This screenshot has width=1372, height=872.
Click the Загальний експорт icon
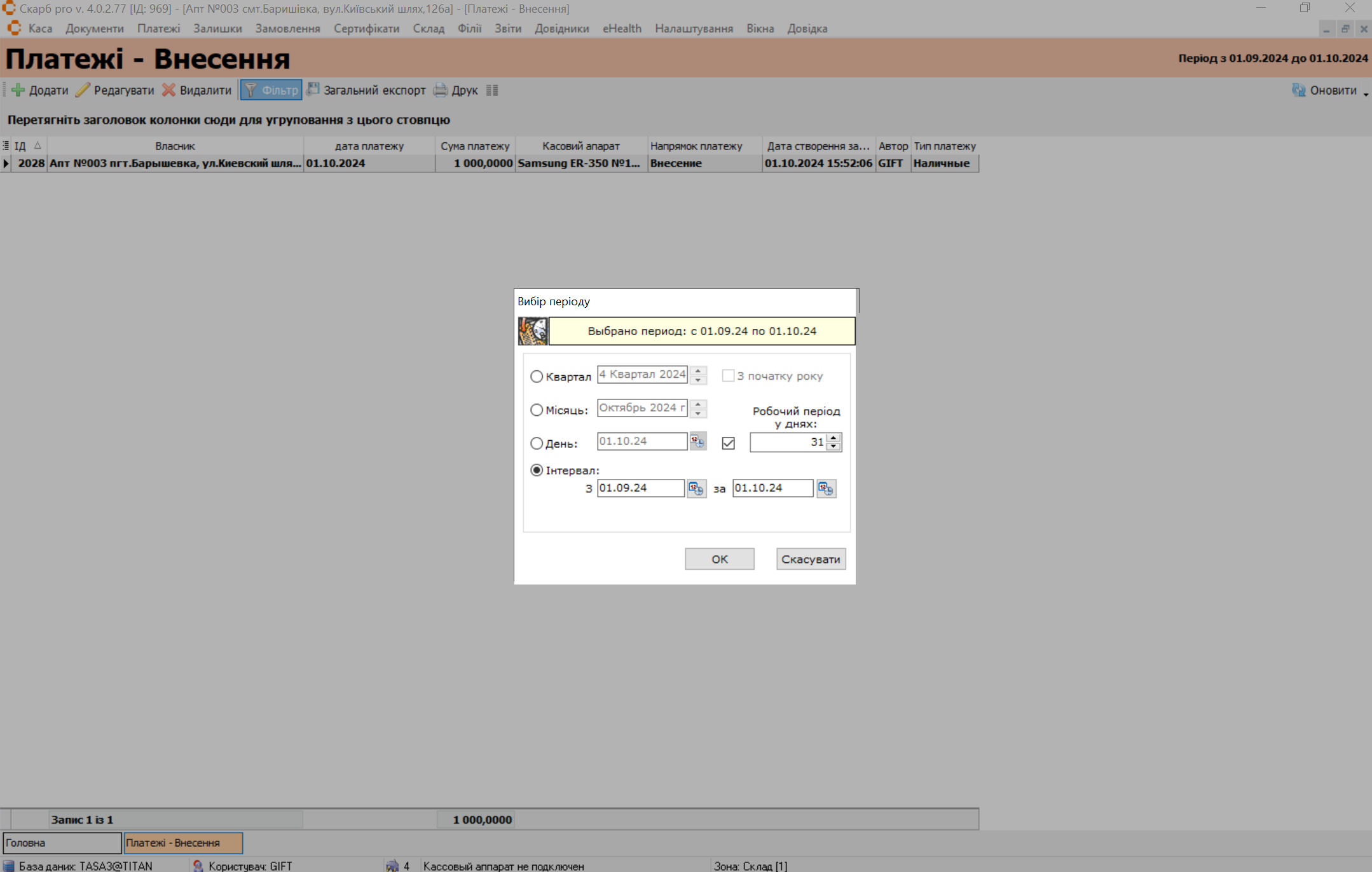click(313, 90)
